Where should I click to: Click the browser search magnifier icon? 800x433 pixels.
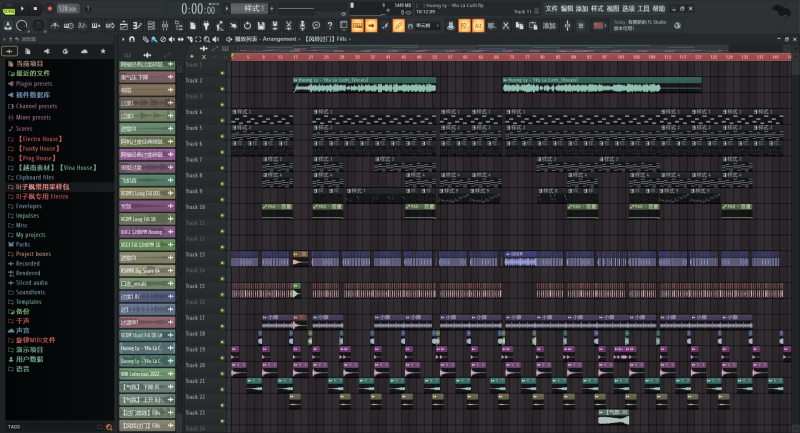(x=109, y=427)
